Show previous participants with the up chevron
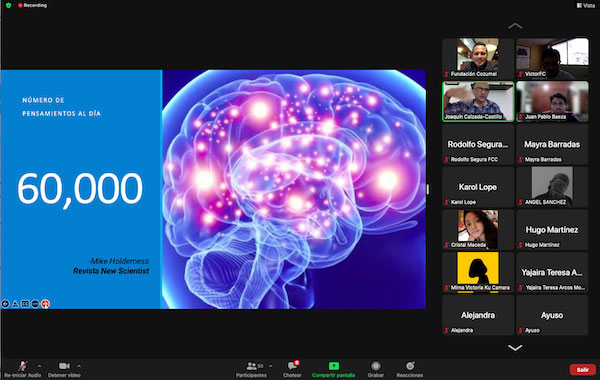Image resolution: width=600 pixels, height=380 pixels. (515, 26)
